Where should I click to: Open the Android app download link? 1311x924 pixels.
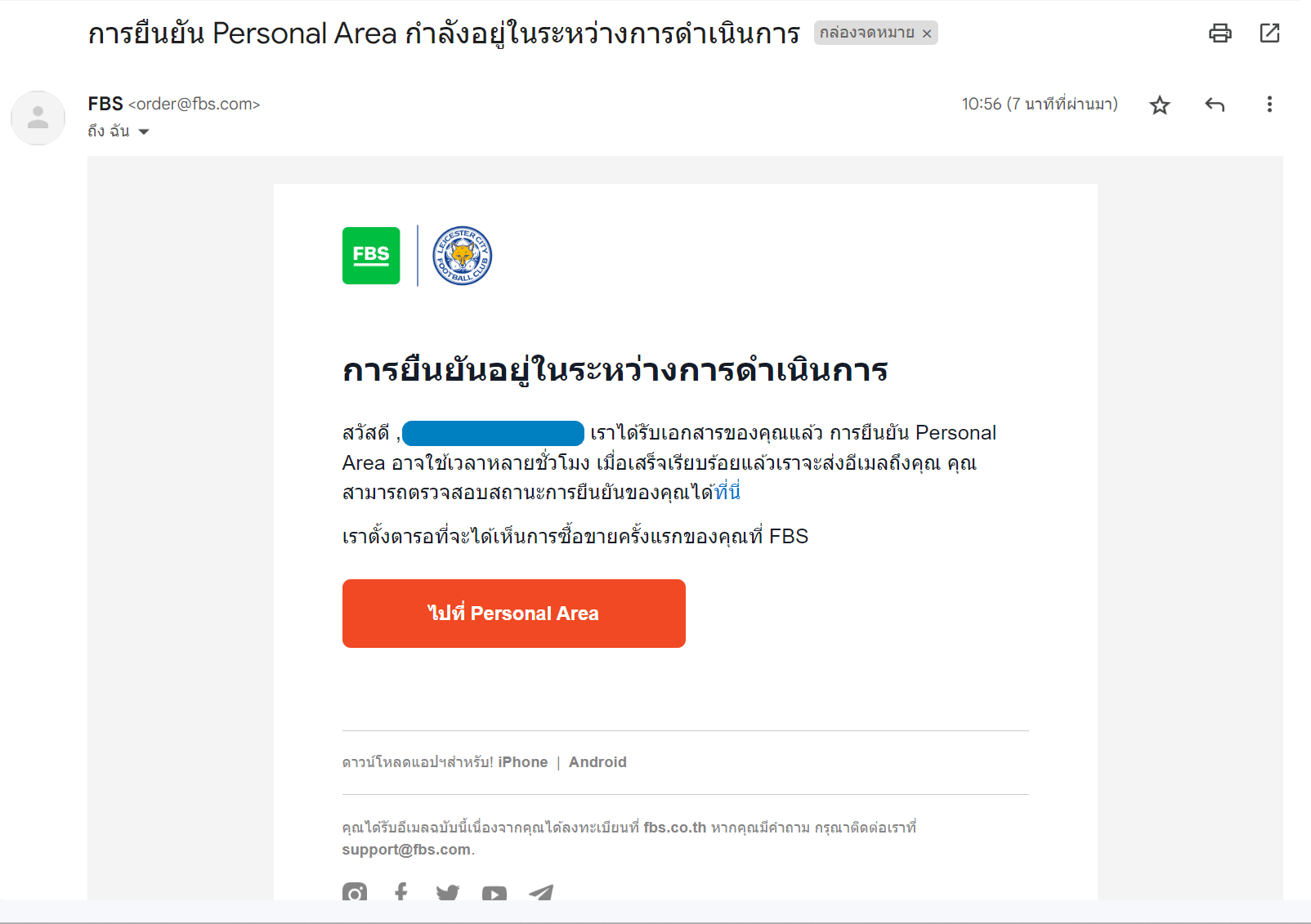(x=597, y=762)
